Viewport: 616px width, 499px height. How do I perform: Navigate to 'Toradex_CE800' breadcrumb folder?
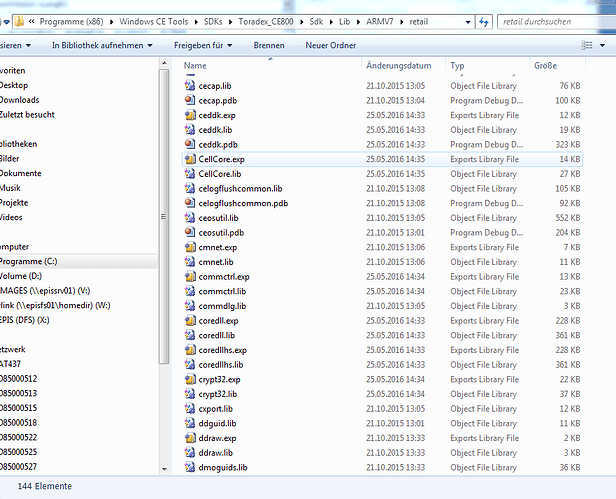(266, 22)
